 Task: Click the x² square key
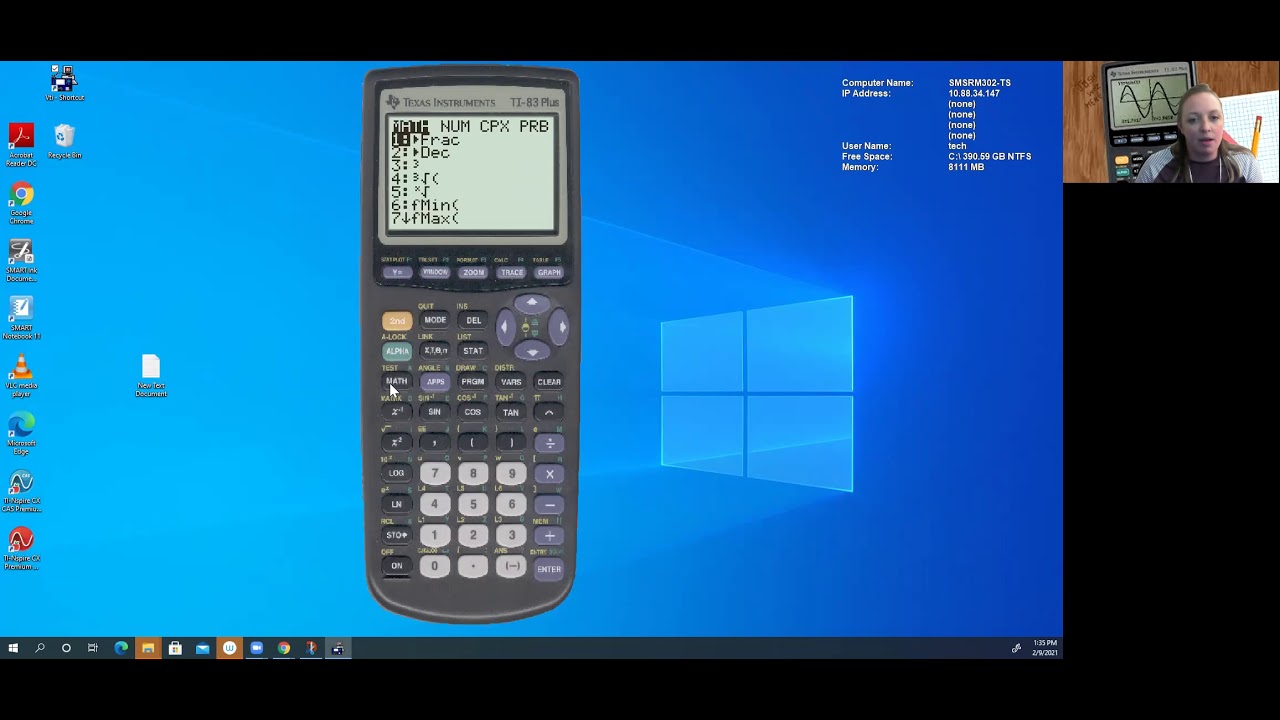pyautogui.click(x=397, y=442)
